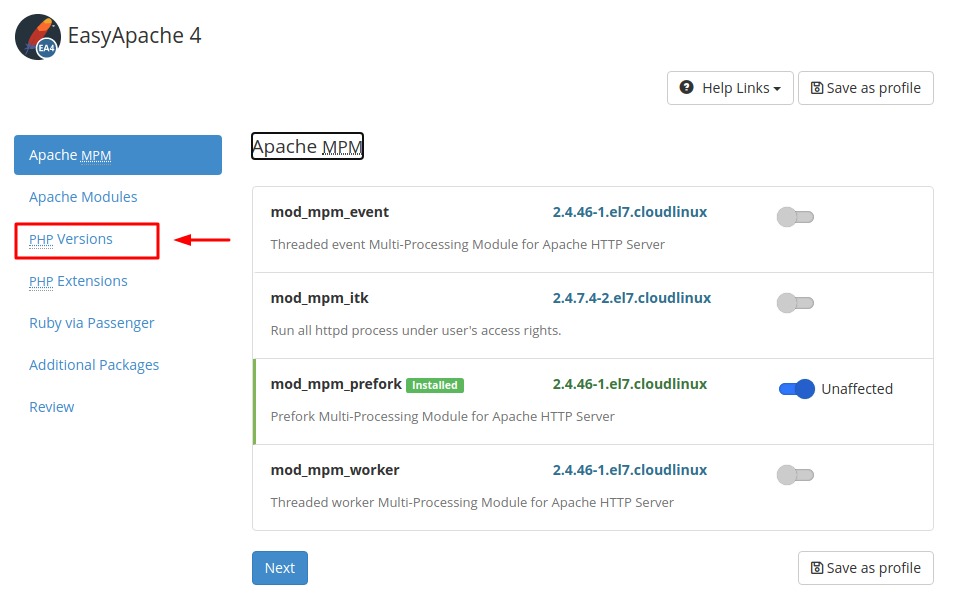Viewport: 975px width, 614px height.
Task: Go to the Review step
Action: (x=52, y=407)
